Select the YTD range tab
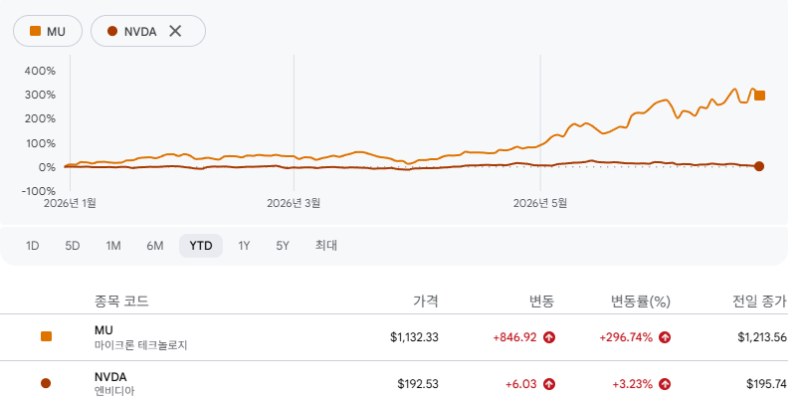This screenshot has width=800, height=404. coord(201,246)
